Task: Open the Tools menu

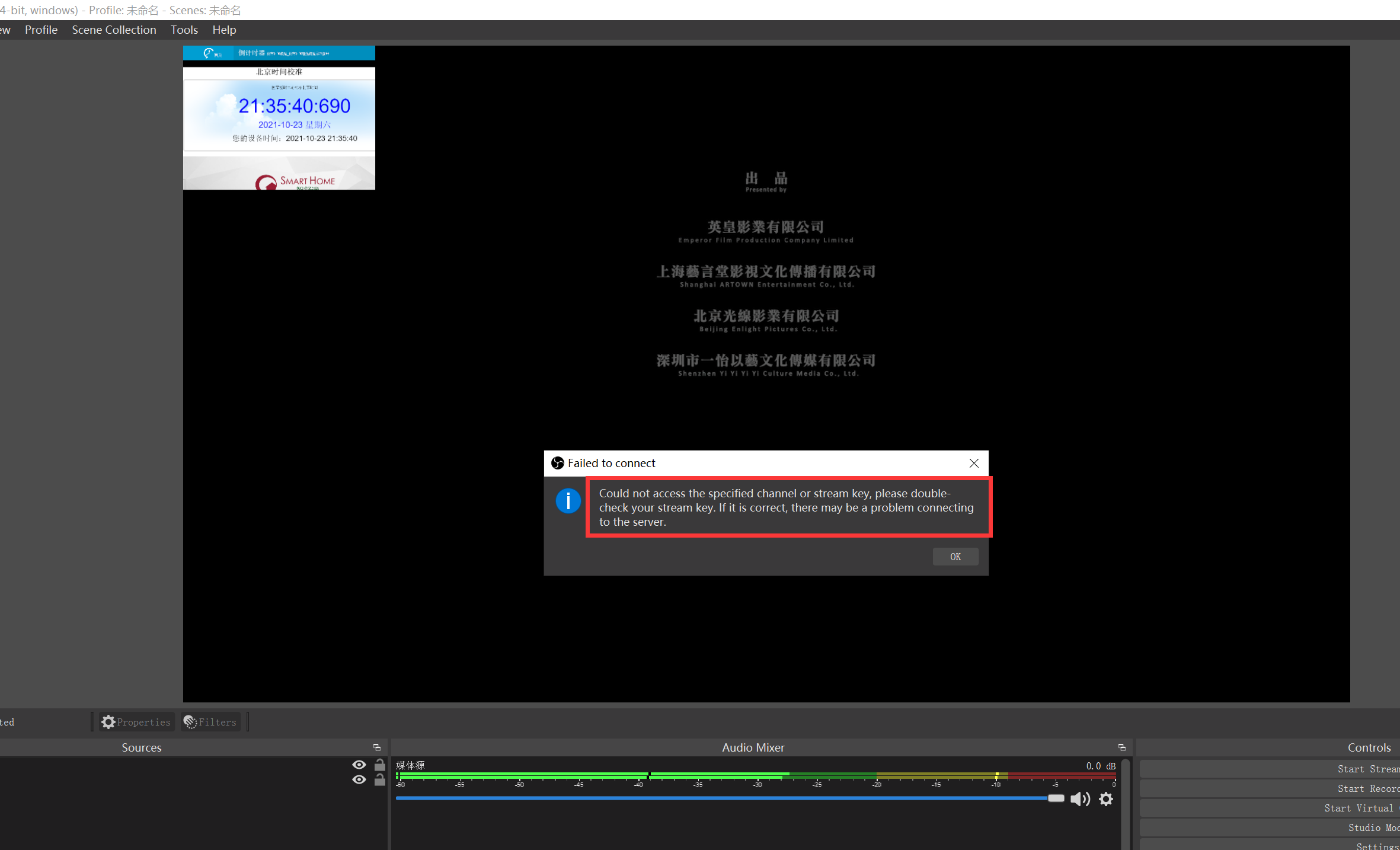Action: (x=184, y=30)
